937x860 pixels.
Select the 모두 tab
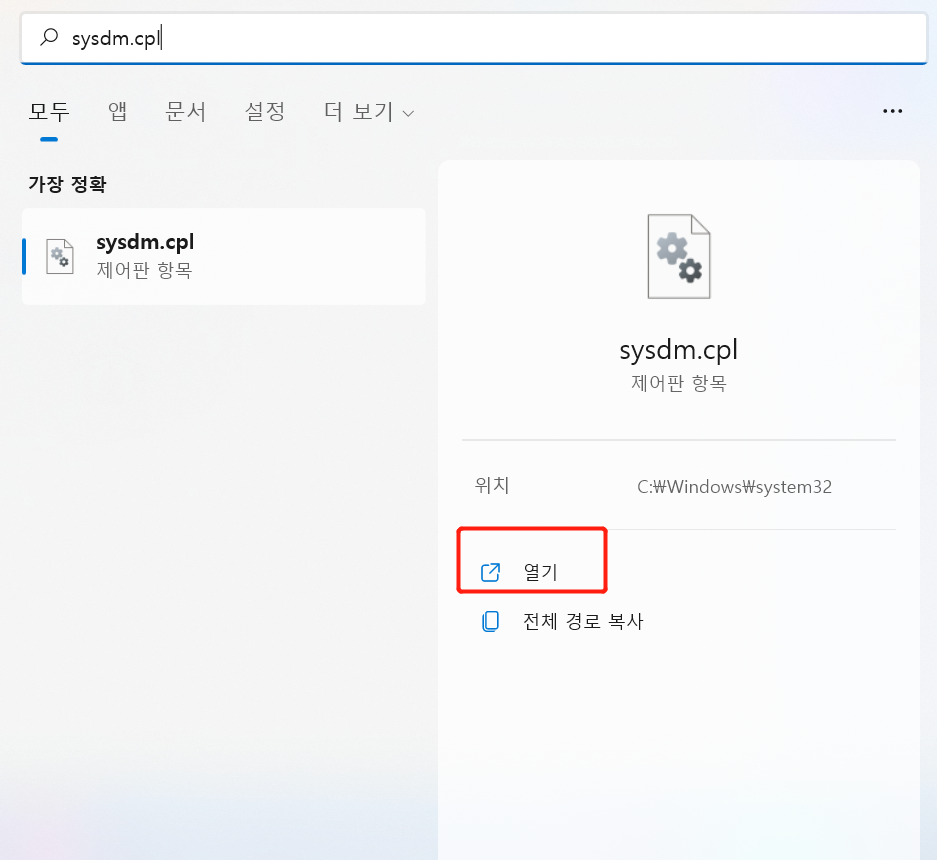(x=49, y=112)
